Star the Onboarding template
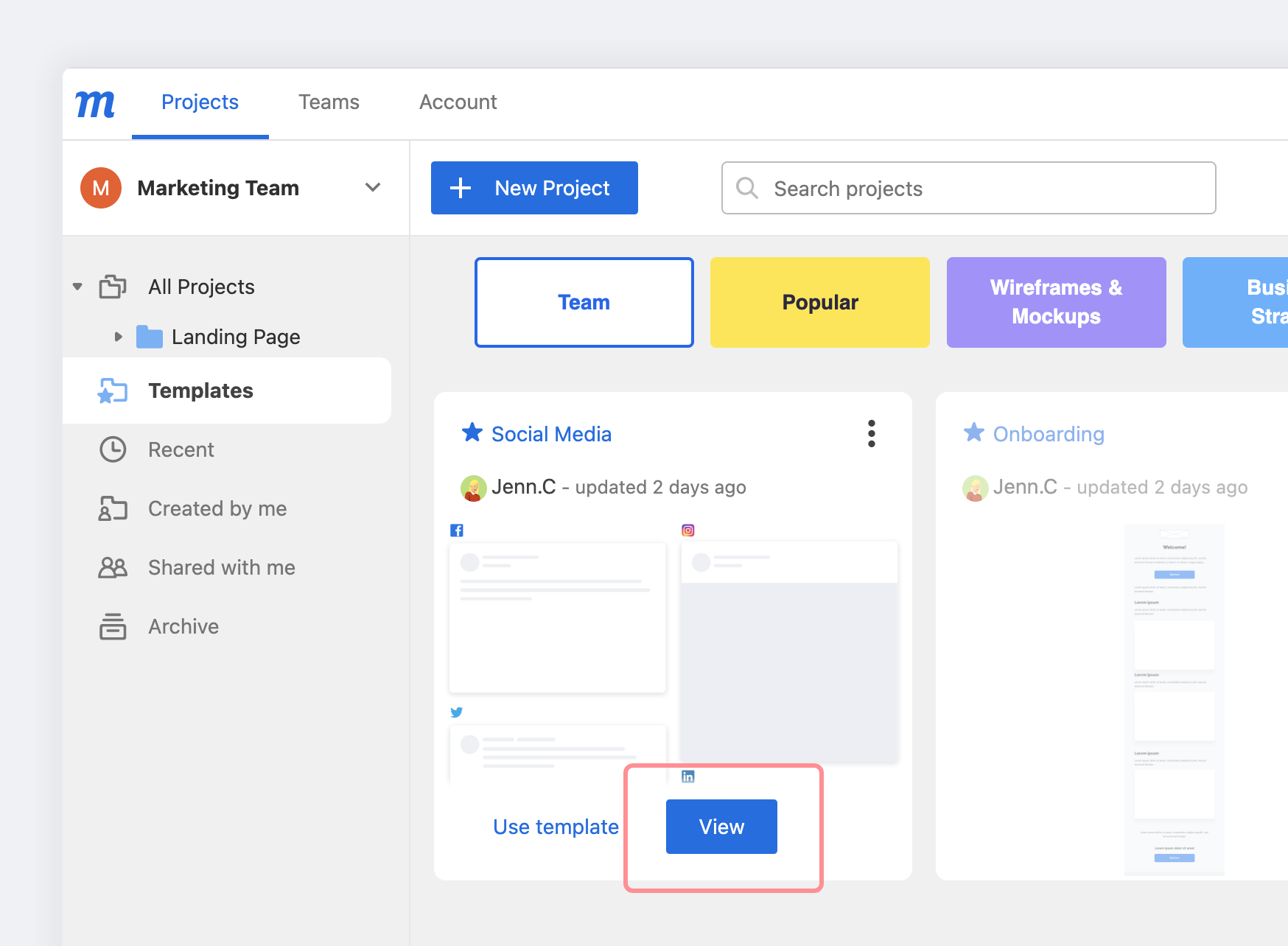This screenshot has width=1288, height=946. [975, 433]
